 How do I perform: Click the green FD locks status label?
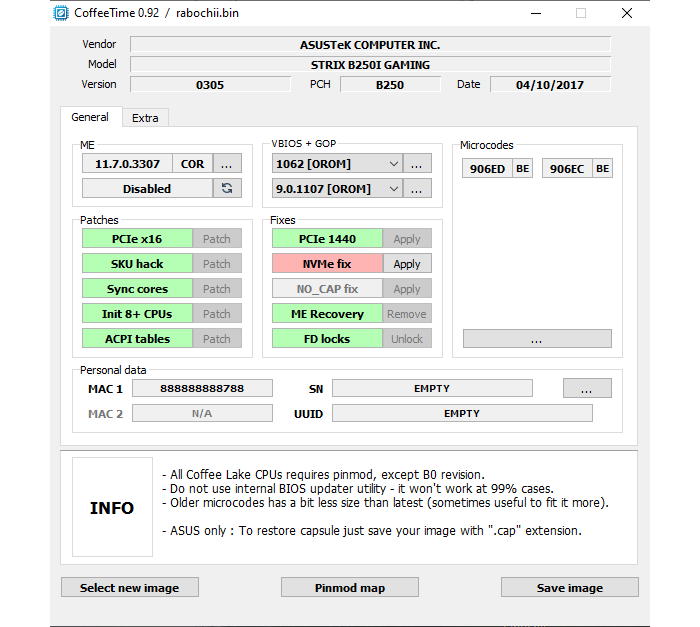(327, 339)
